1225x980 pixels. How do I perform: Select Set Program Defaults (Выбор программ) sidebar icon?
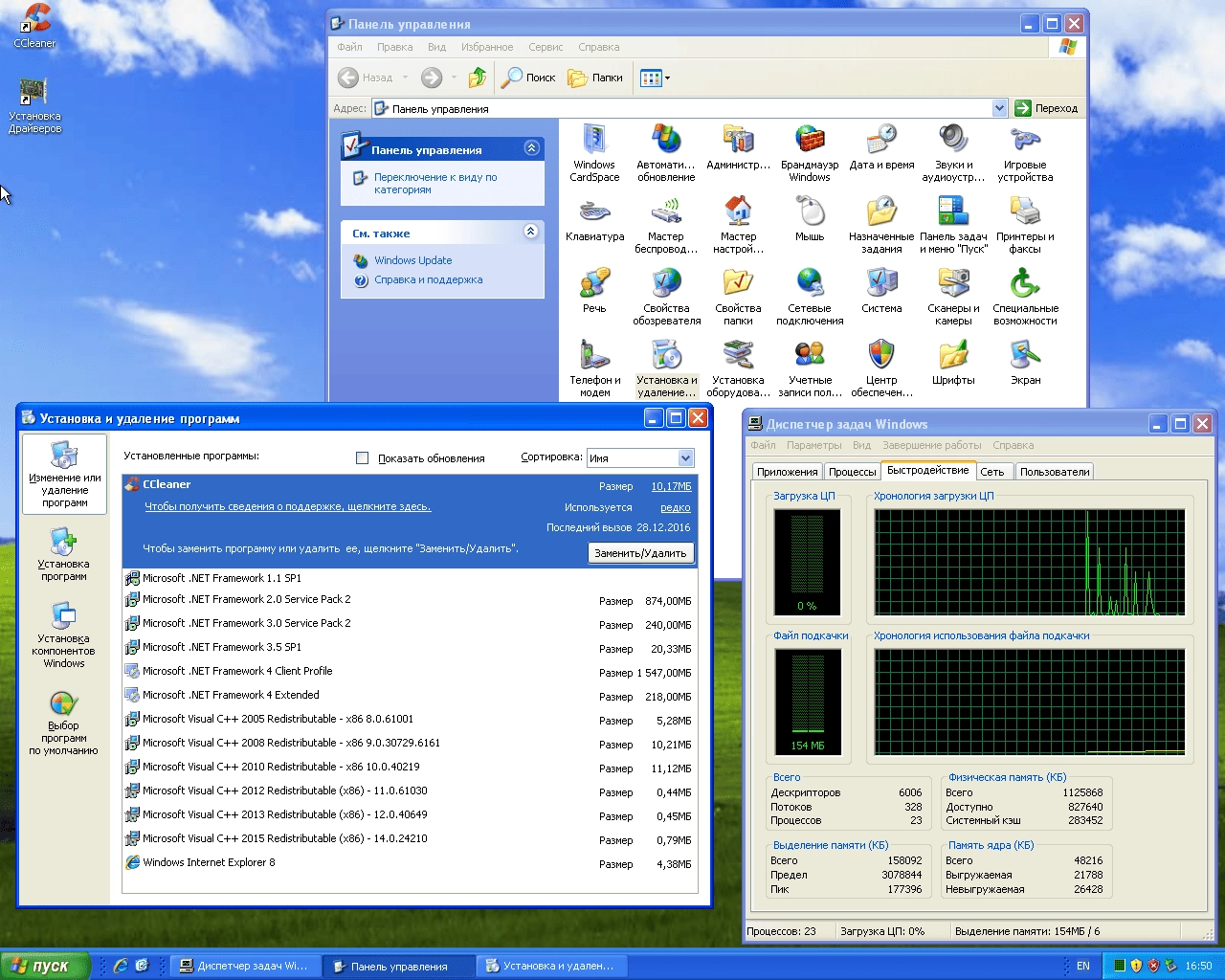point(64,723)
